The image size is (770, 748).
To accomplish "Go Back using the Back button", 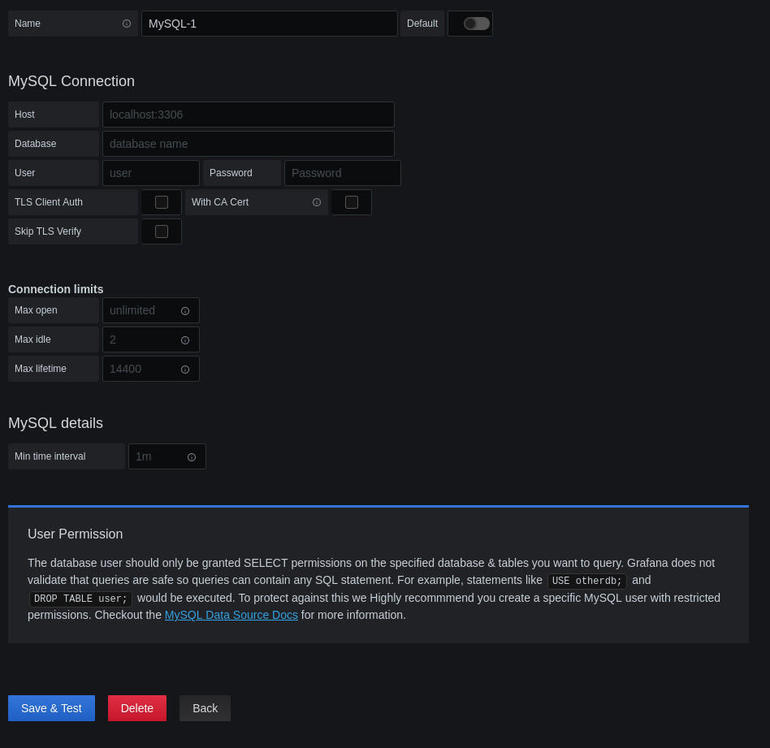I will [205, 708].
